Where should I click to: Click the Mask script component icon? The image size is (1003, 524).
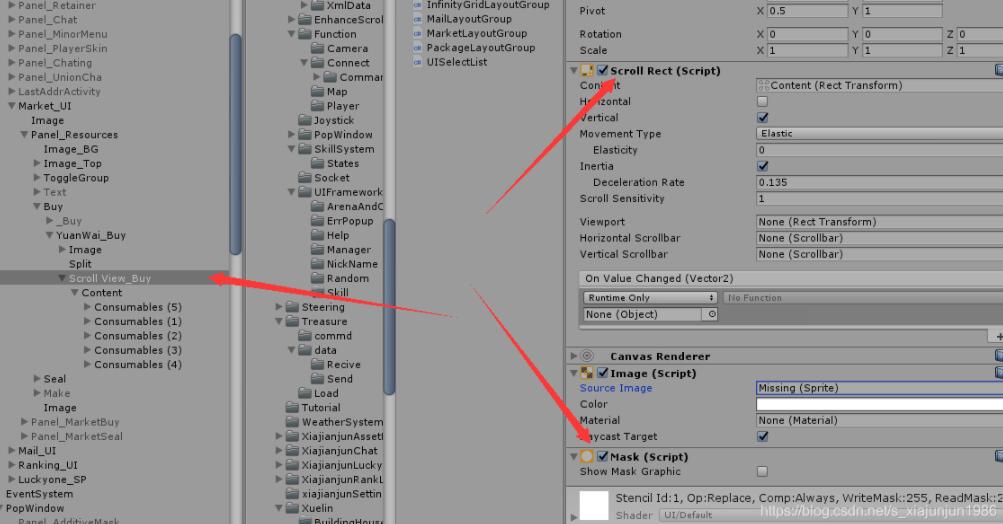pyautogui.click(x=587, y=456)
